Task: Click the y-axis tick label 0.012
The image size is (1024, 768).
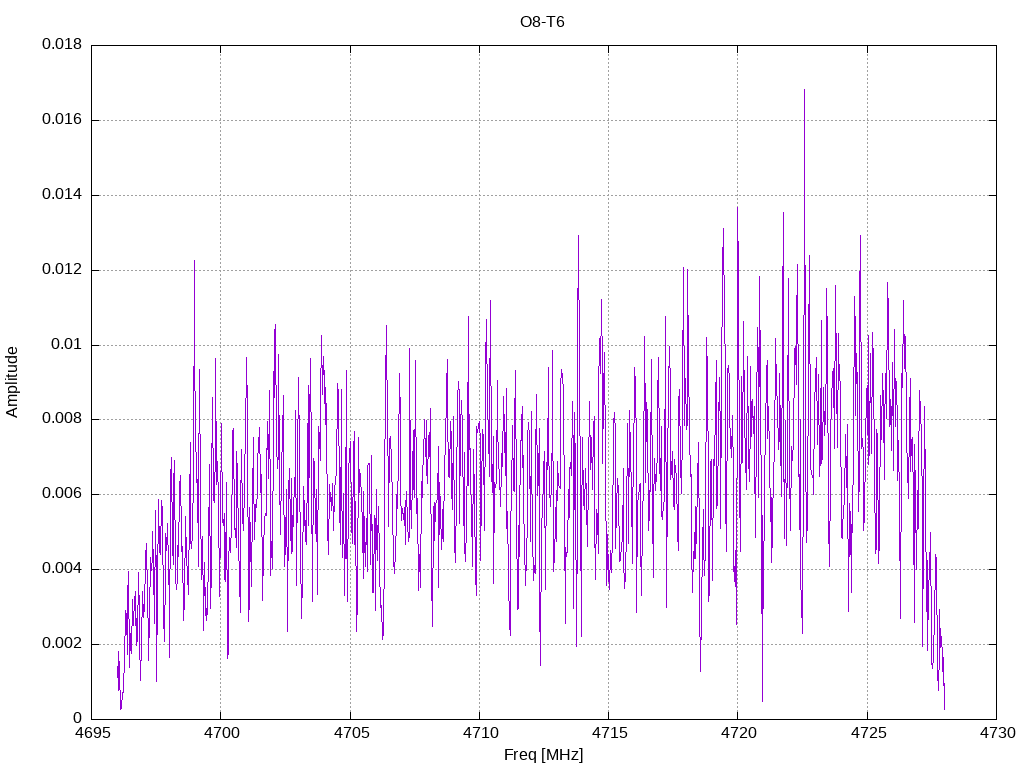Action: click(x=62, y=269)
